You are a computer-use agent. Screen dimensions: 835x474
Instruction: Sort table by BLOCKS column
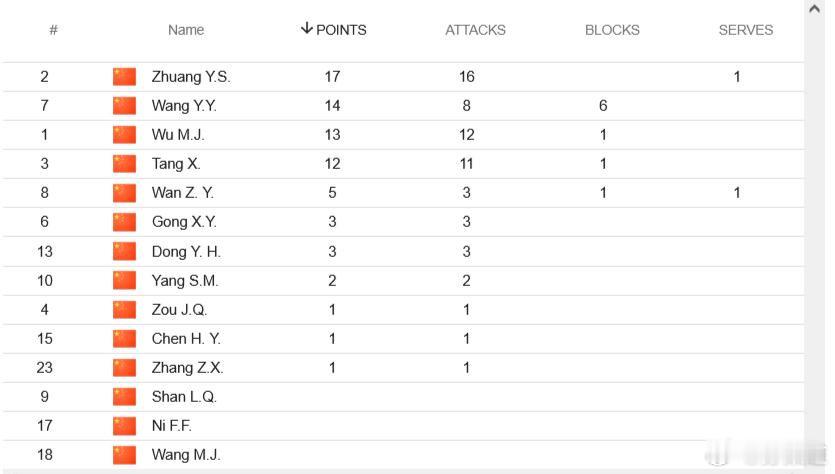pyautogui.click(x=612, y=30)
